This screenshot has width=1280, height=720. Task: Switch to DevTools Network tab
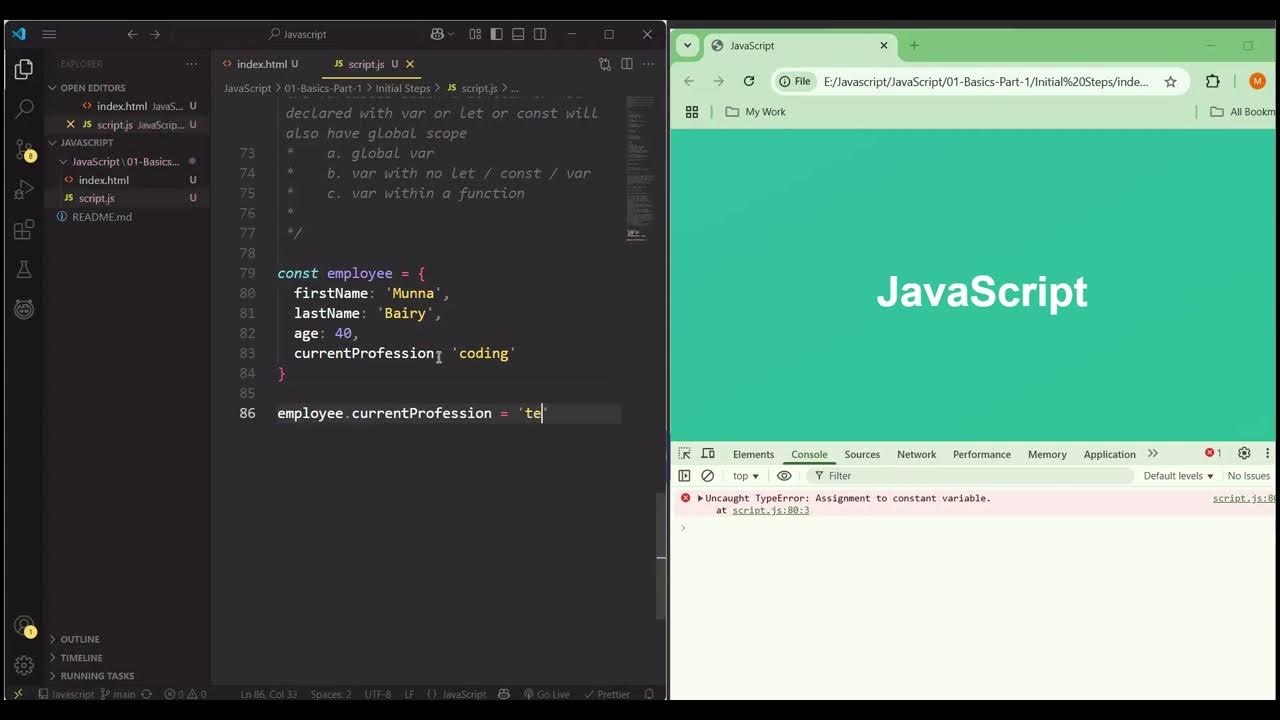point(916,454)
